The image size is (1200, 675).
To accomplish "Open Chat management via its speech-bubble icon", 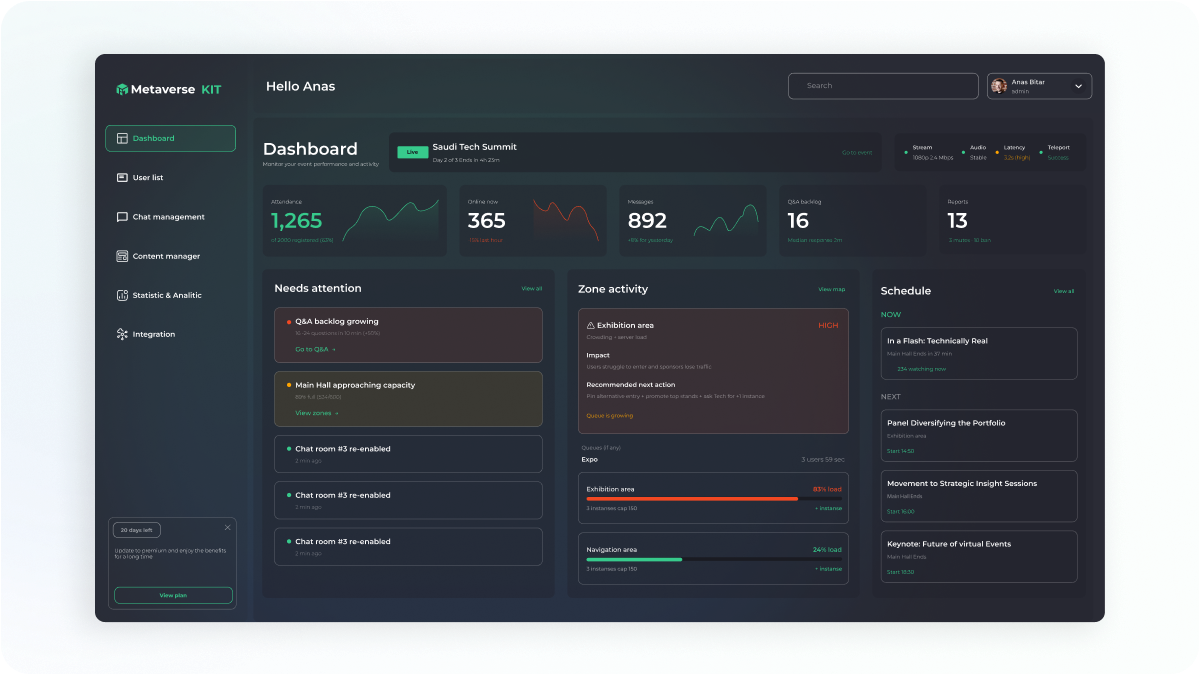I will 122,217.
